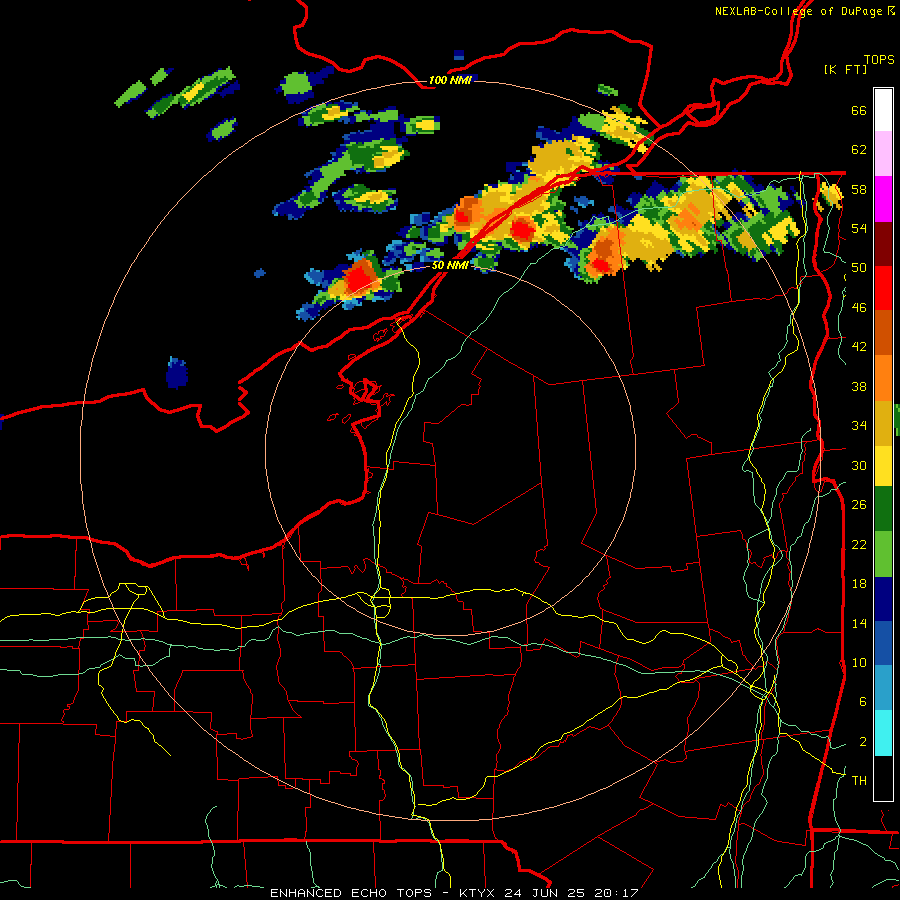Click the medium blue legend swatch
Image resolution: width=900 pixels, height=900 pixels.
[x=883, y=643]
